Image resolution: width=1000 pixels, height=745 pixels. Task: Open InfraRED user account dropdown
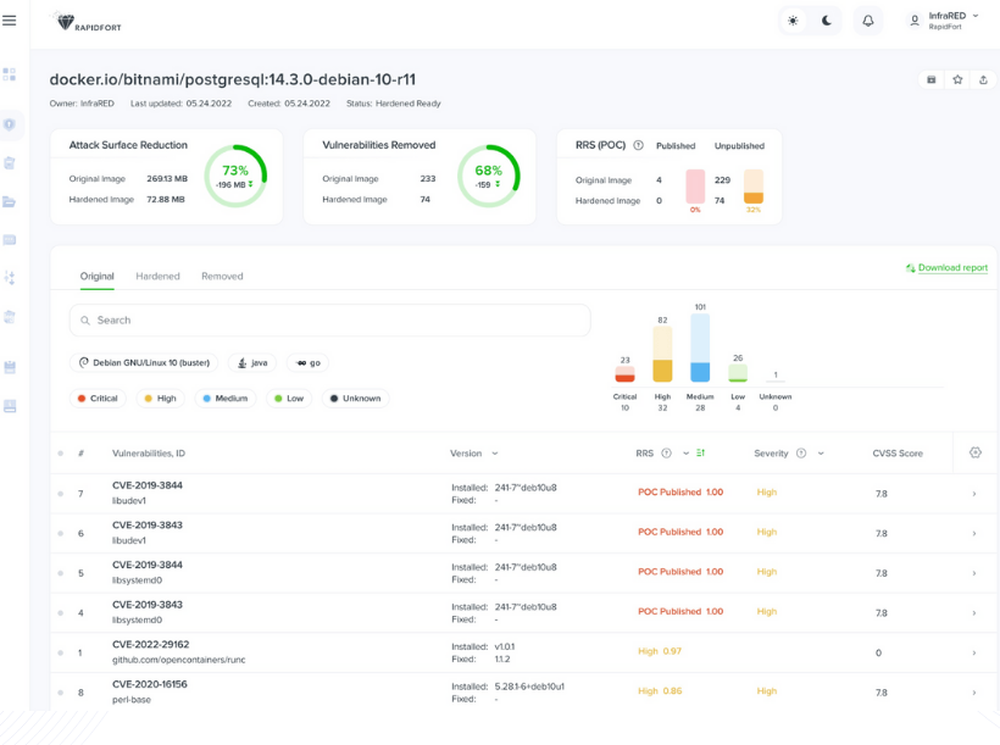pyautogui.click(x=945, y=20)
